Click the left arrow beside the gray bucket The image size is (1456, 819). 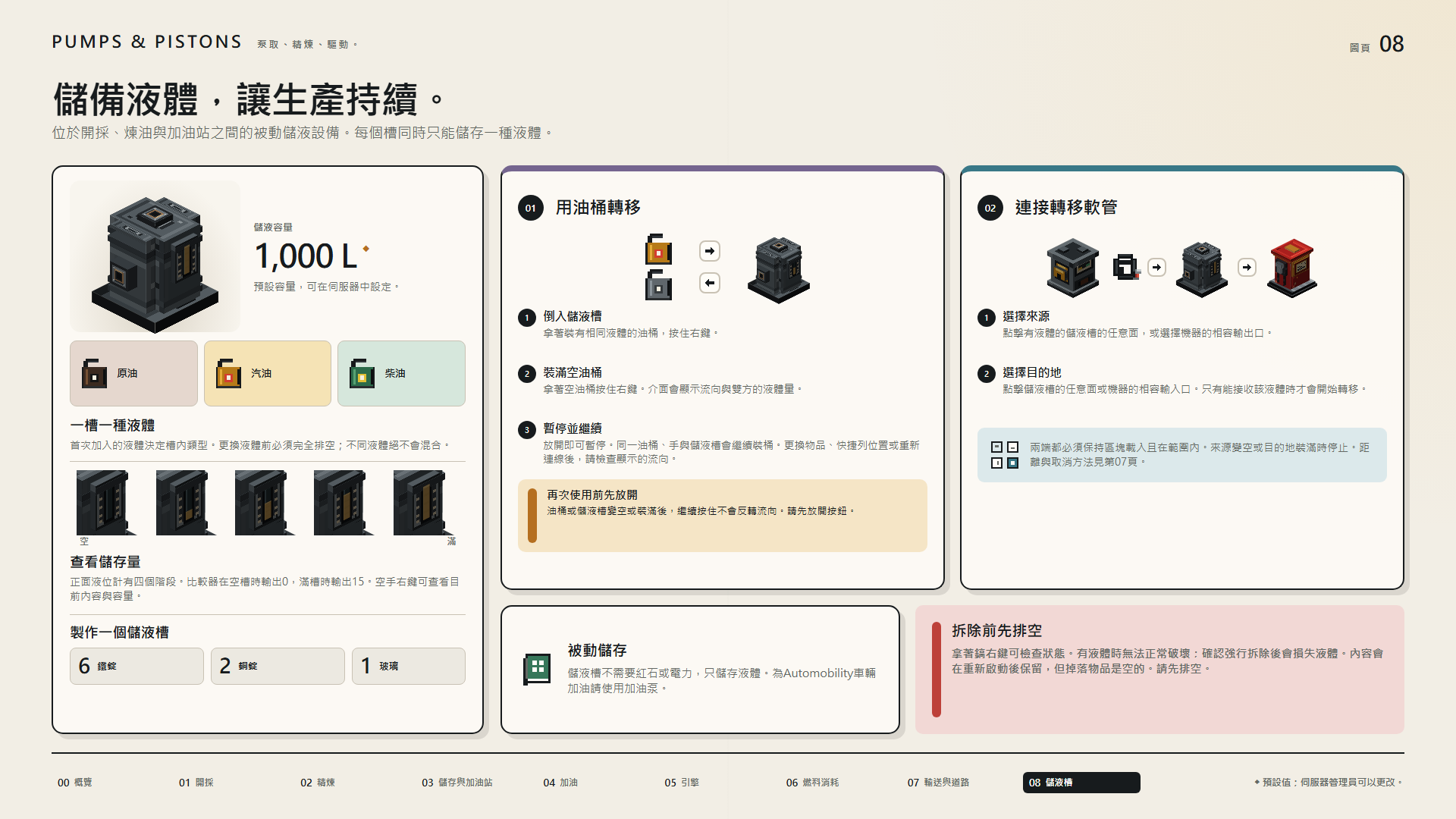tap(710, 283)
